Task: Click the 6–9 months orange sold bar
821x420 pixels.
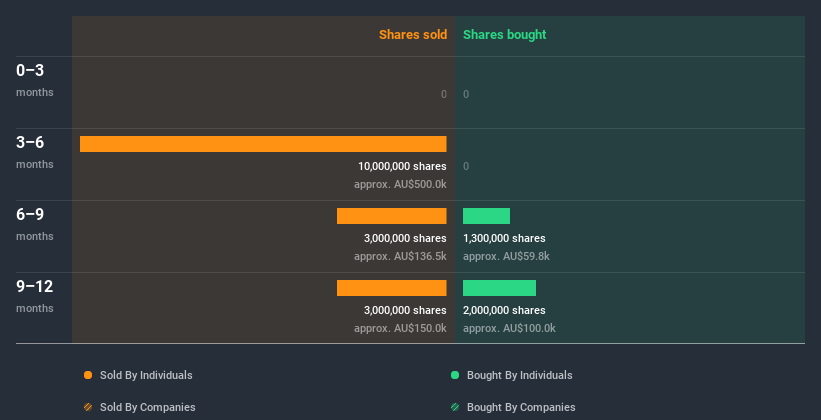Action: [391, 216]
